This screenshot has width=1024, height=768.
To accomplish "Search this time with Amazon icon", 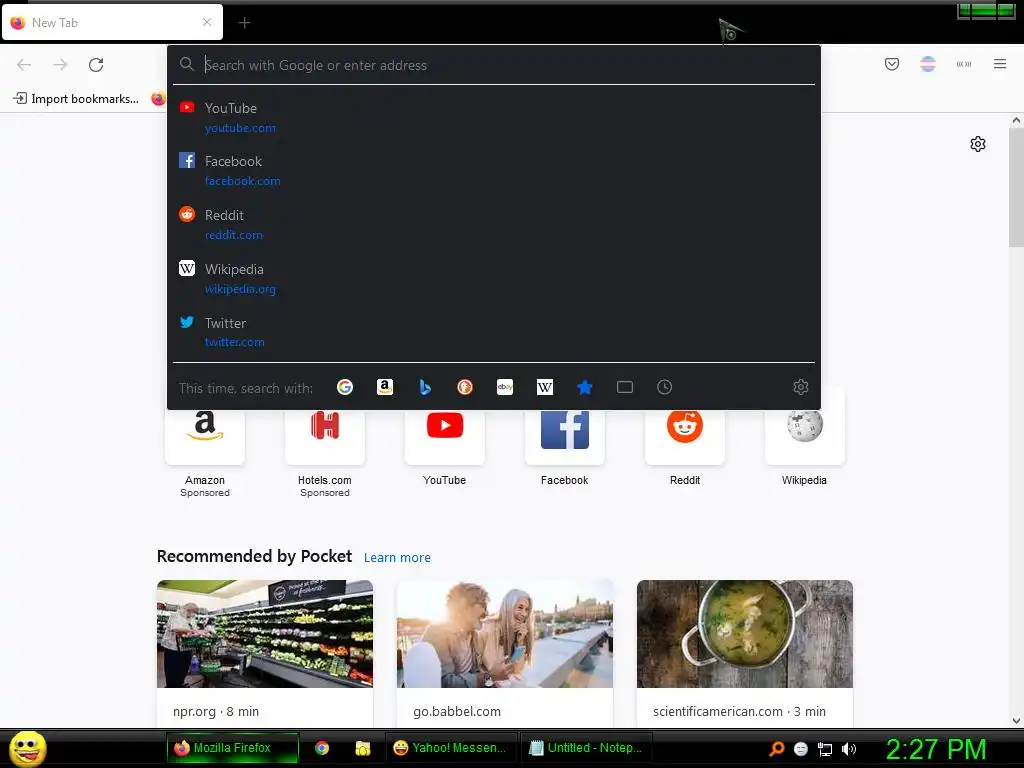I will [385, 387].
